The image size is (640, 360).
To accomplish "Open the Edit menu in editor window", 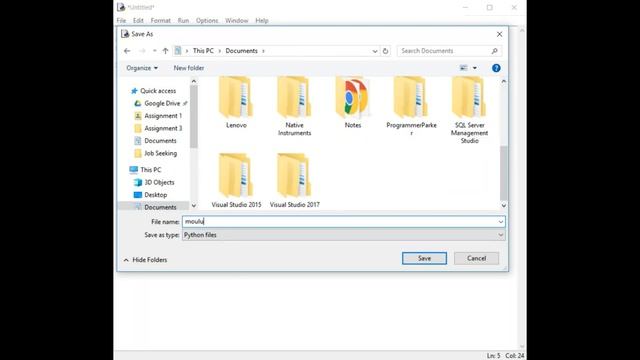I will [x=138, y=20].
